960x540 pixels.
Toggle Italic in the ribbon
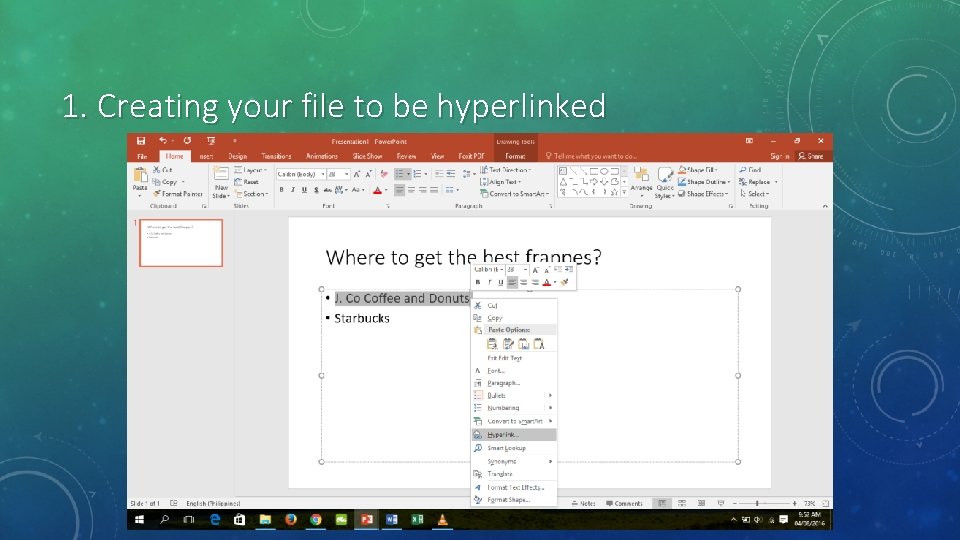coord(293,190)
